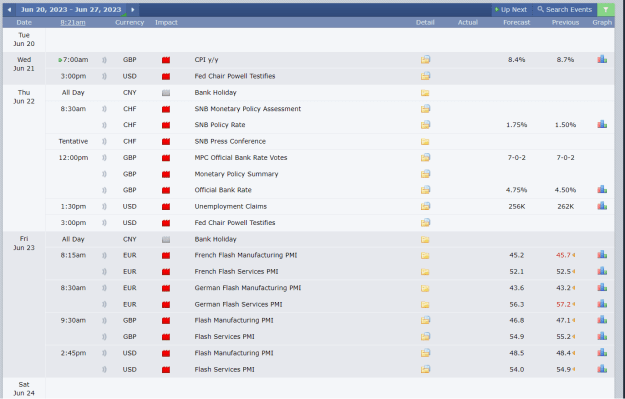Click red impact icon for CPI y/y

(x=166, y=60)
